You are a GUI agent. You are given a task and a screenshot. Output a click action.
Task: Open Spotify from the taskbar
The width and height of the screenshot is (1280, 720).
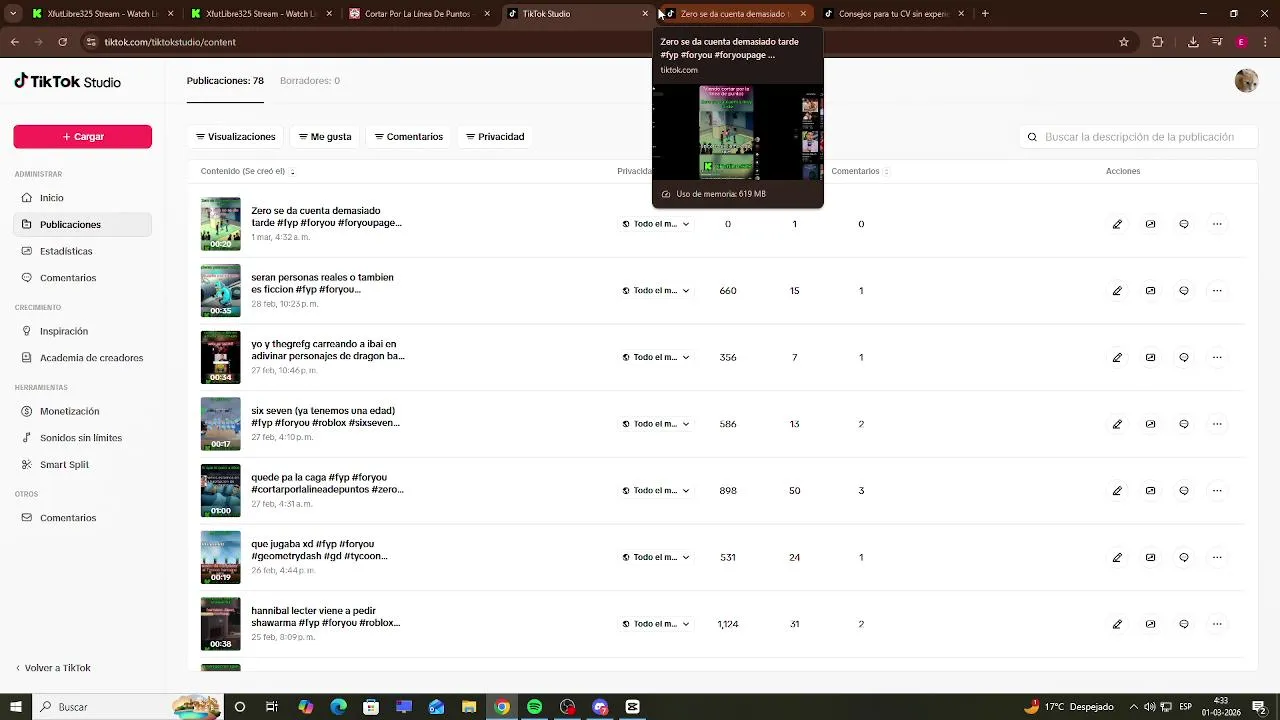tap(535, 707)
